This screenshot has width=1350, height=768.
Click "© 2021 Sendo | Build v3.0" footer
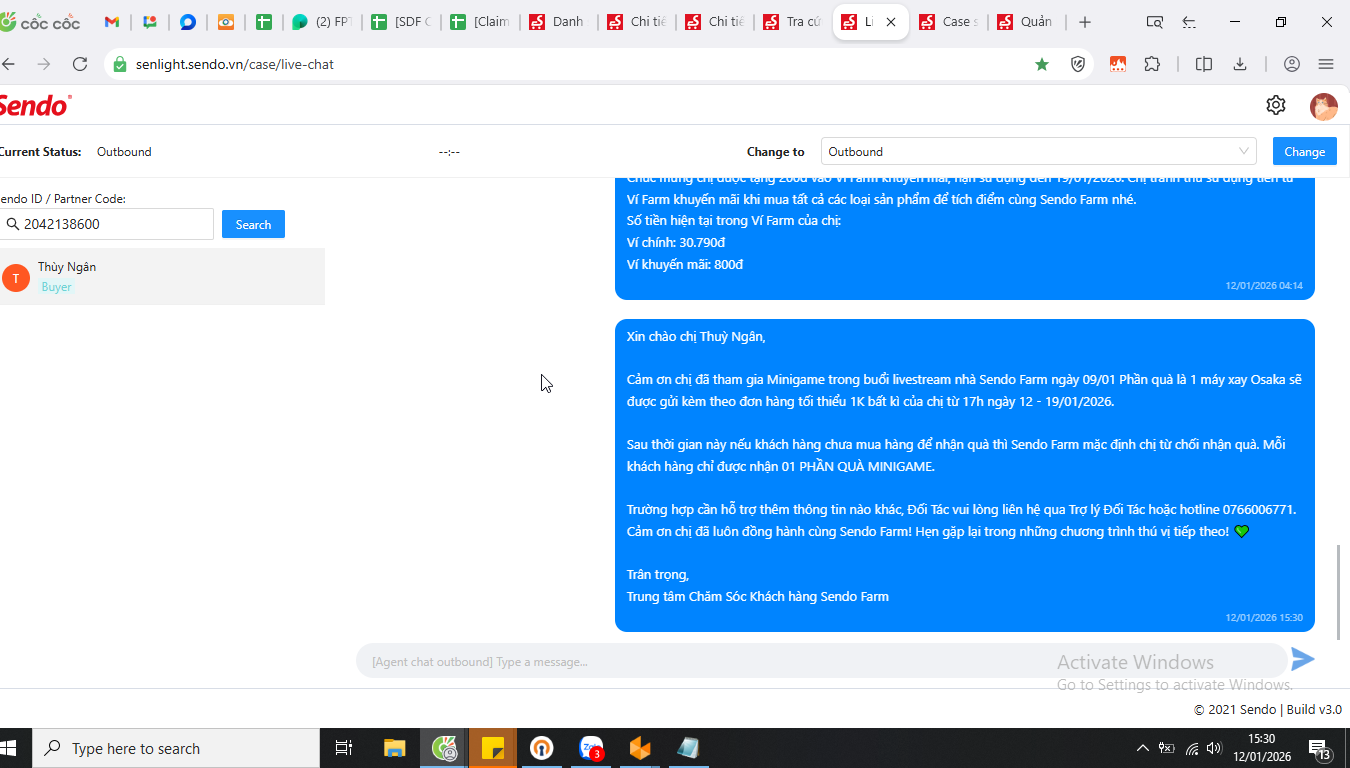click(1268, 709)
